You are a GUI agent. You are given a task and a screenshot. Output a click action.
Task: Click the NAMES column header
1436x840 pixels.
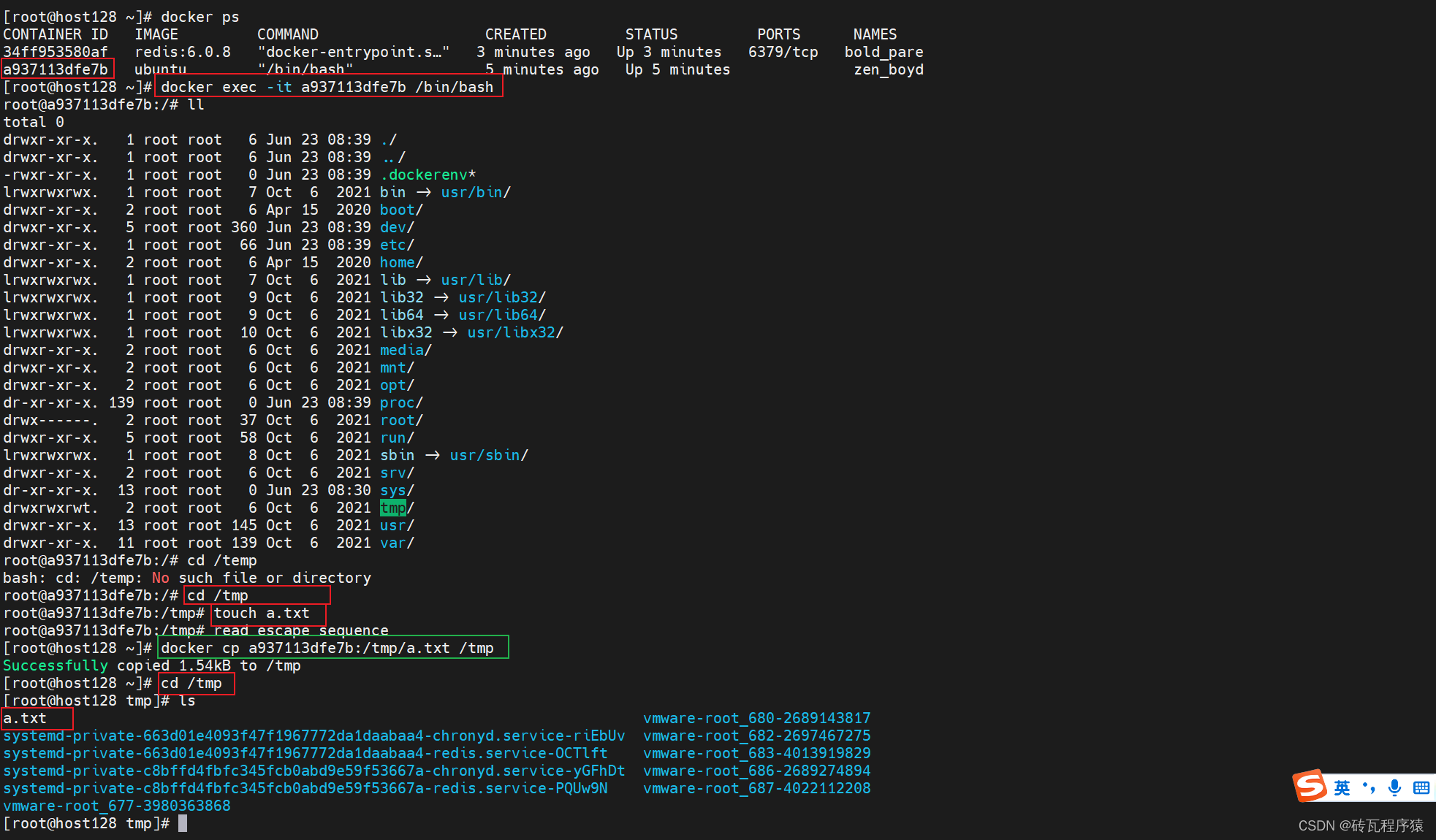[875, 34]
